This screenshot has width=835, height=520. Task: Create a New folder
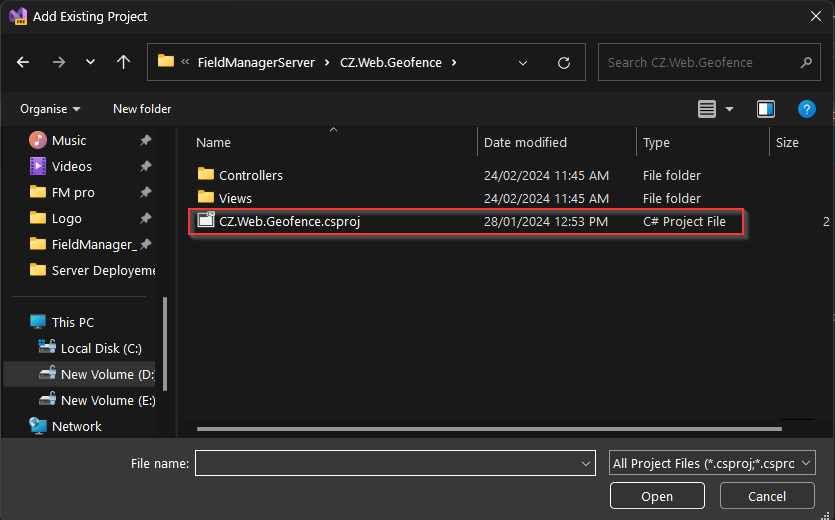coord(142,109)
